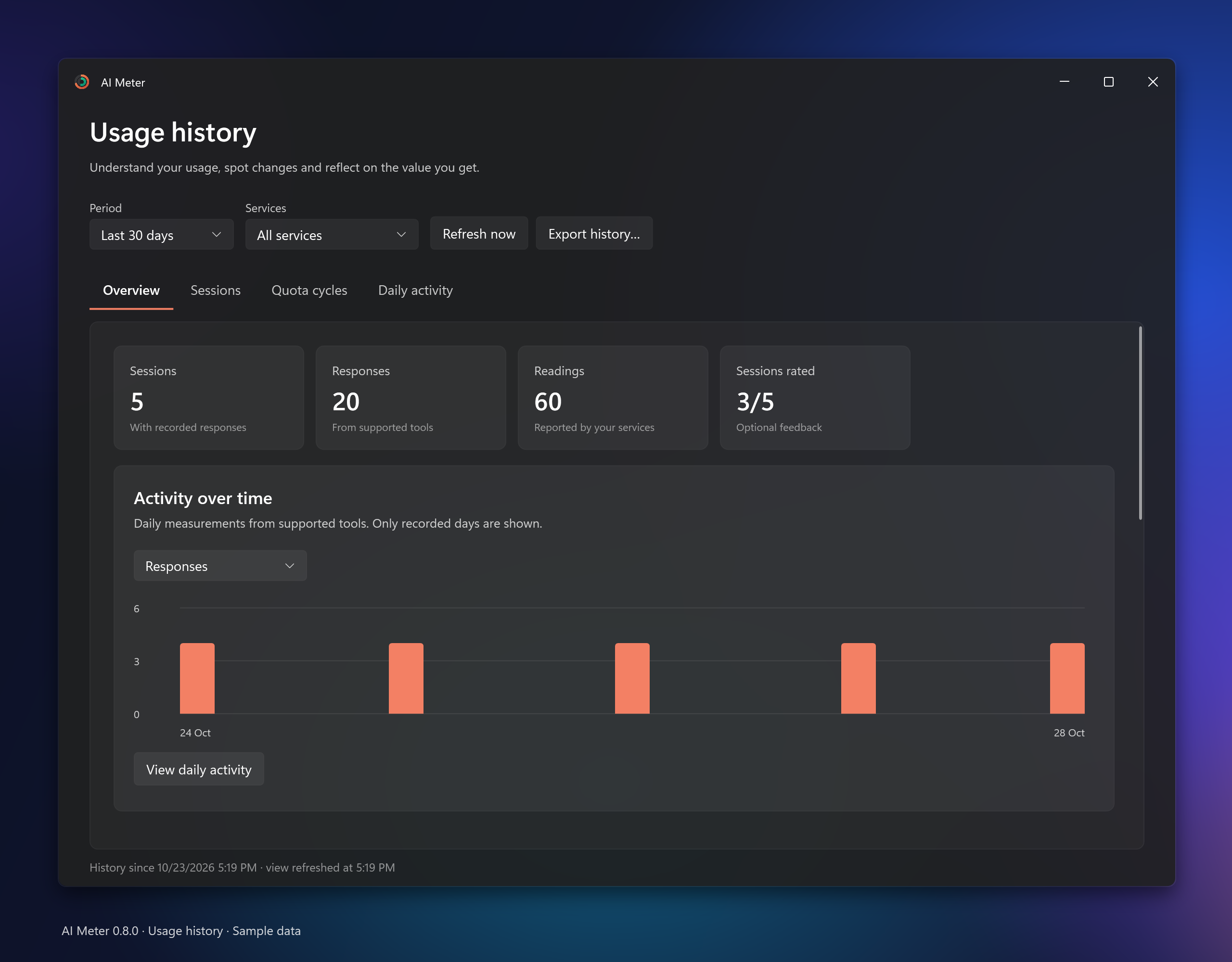
Task: Expand the All services dropdown
Action: [x=332, y=235]
